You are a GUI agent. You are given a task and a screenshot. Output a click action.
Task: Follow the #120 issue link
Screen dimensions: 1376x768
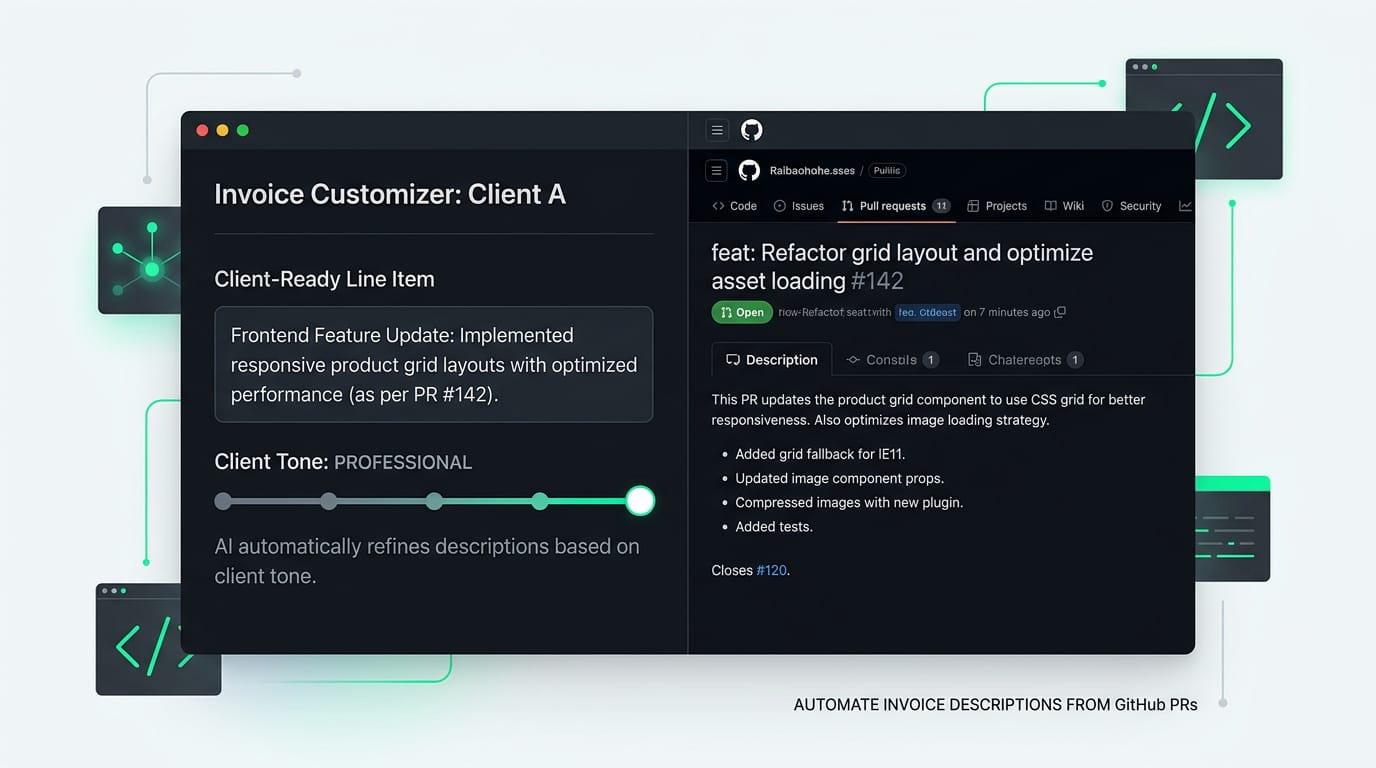pyautogui.click(x=771, y=570)
